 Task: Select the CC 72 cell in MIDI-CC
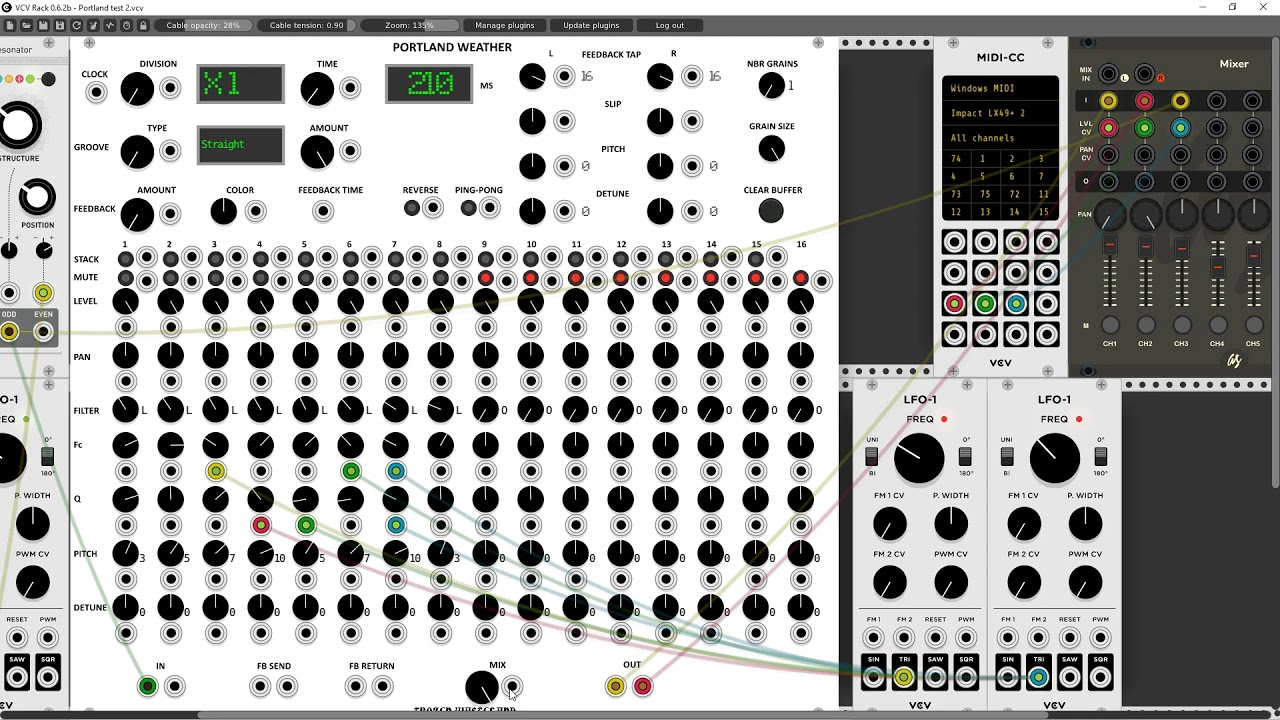pos(1015,194)
